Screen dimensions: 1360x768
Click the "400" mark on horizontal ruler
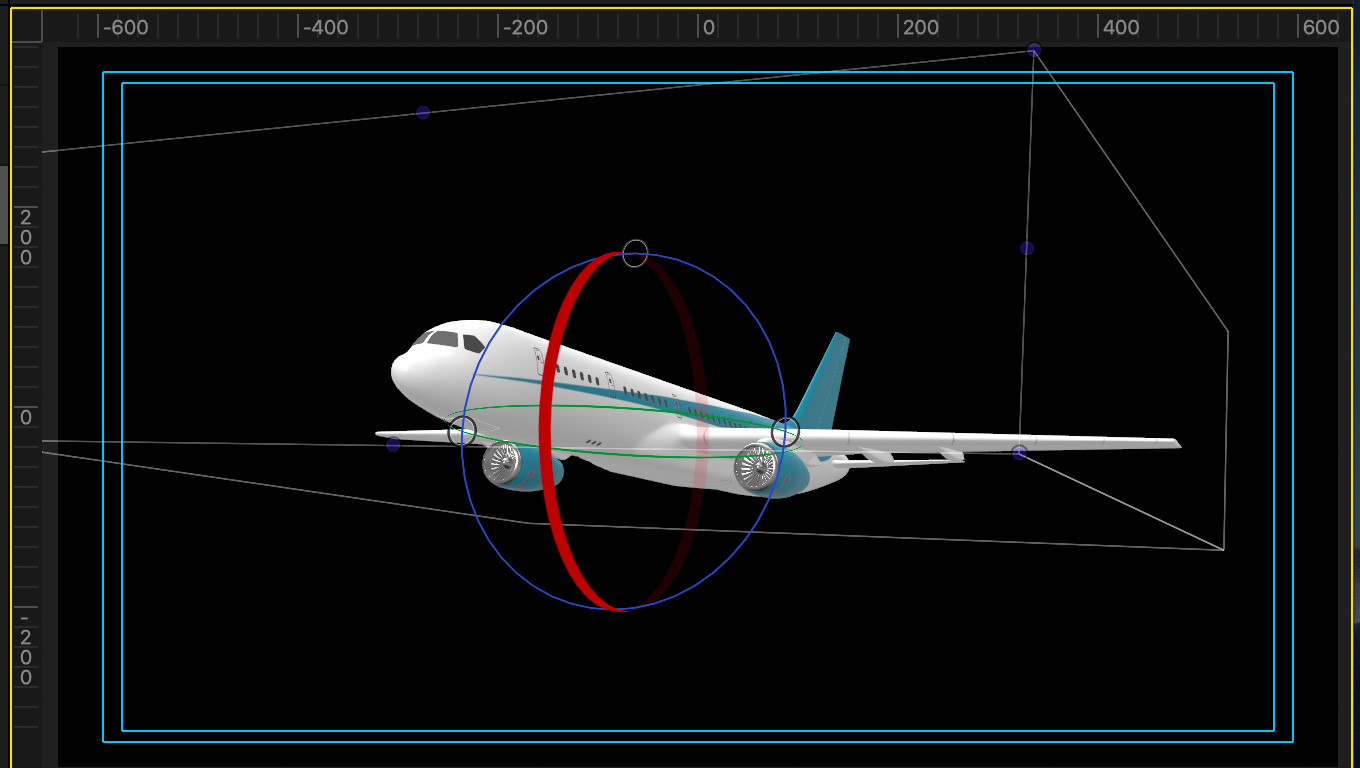tap(1120, 28)
